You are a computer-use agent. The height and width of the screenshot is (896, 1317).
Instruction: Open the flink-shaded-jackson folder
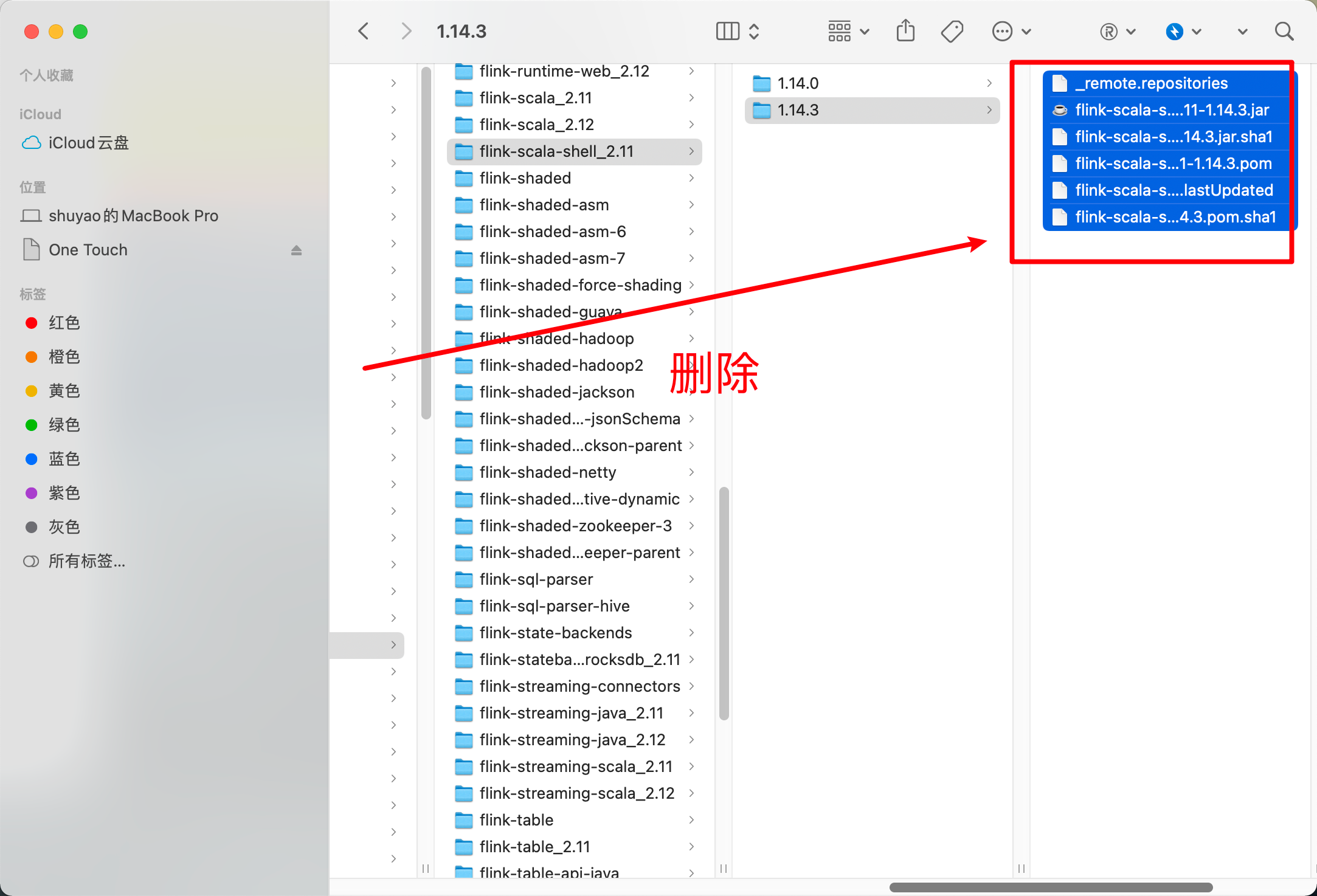(x=574, y=392)
